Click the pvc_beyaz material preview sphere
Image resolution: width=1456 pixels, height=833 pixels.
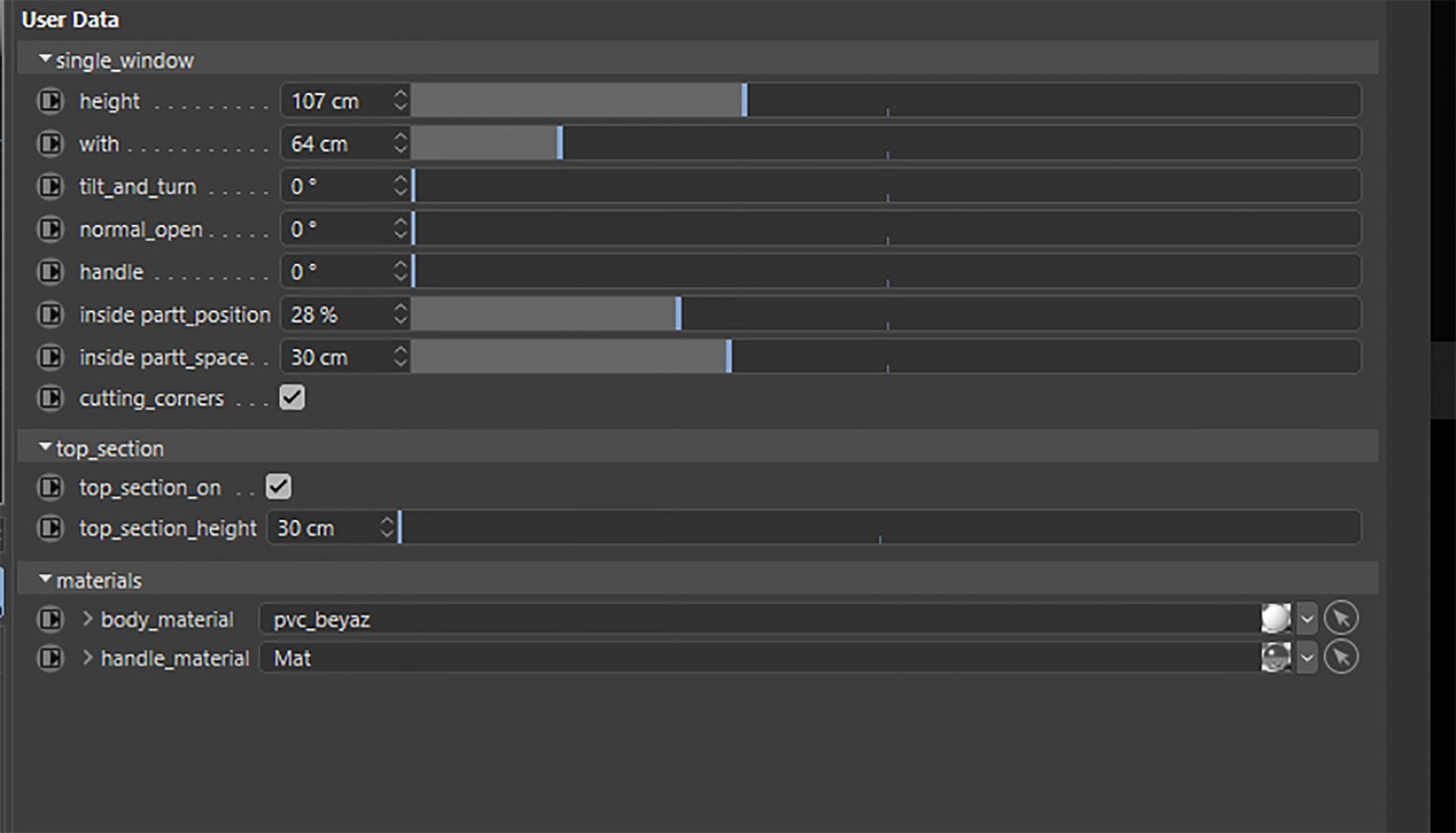tap(1276, 618)
